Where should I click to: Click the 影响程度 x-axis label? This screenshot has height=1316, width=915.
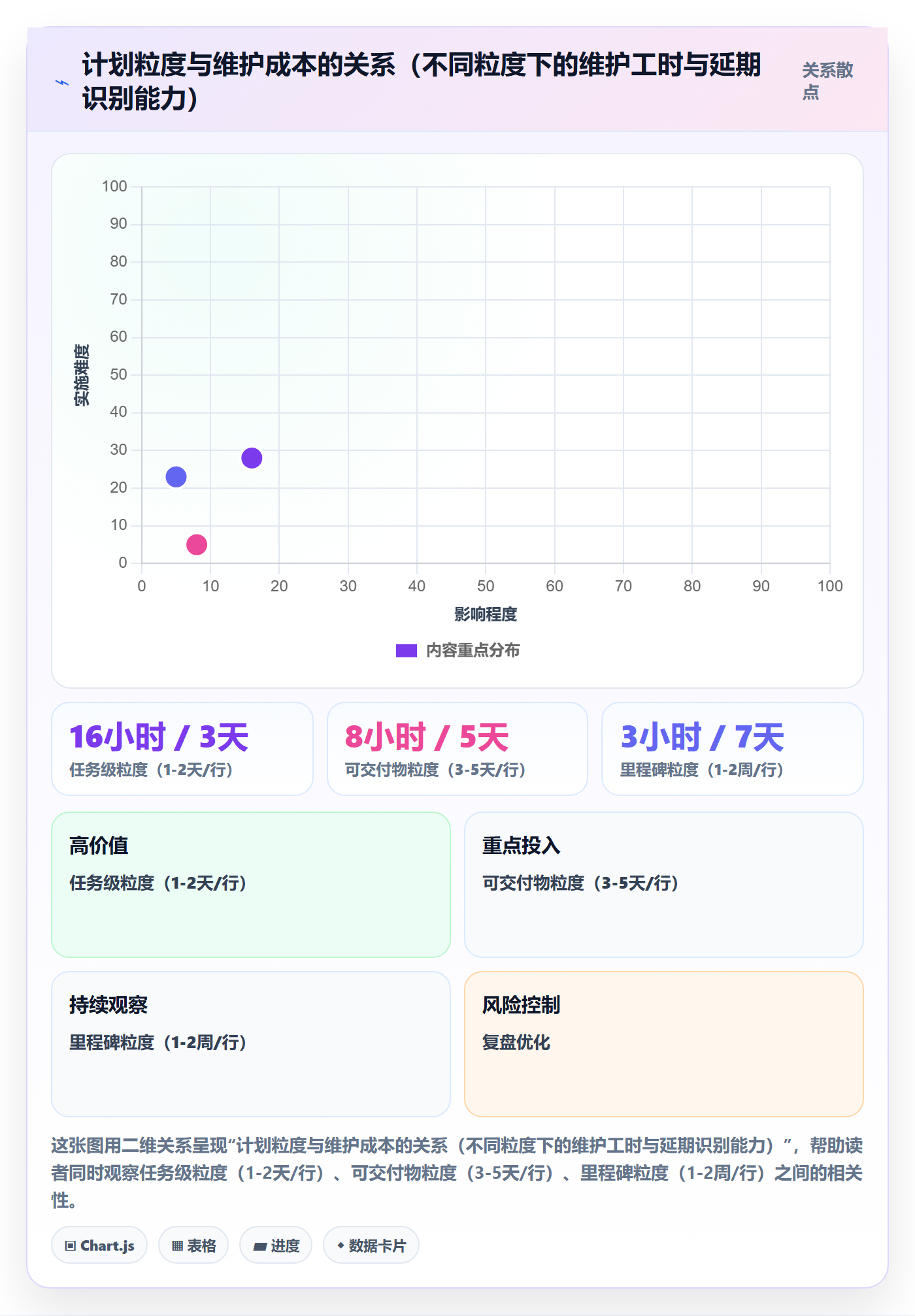point(486,614)
